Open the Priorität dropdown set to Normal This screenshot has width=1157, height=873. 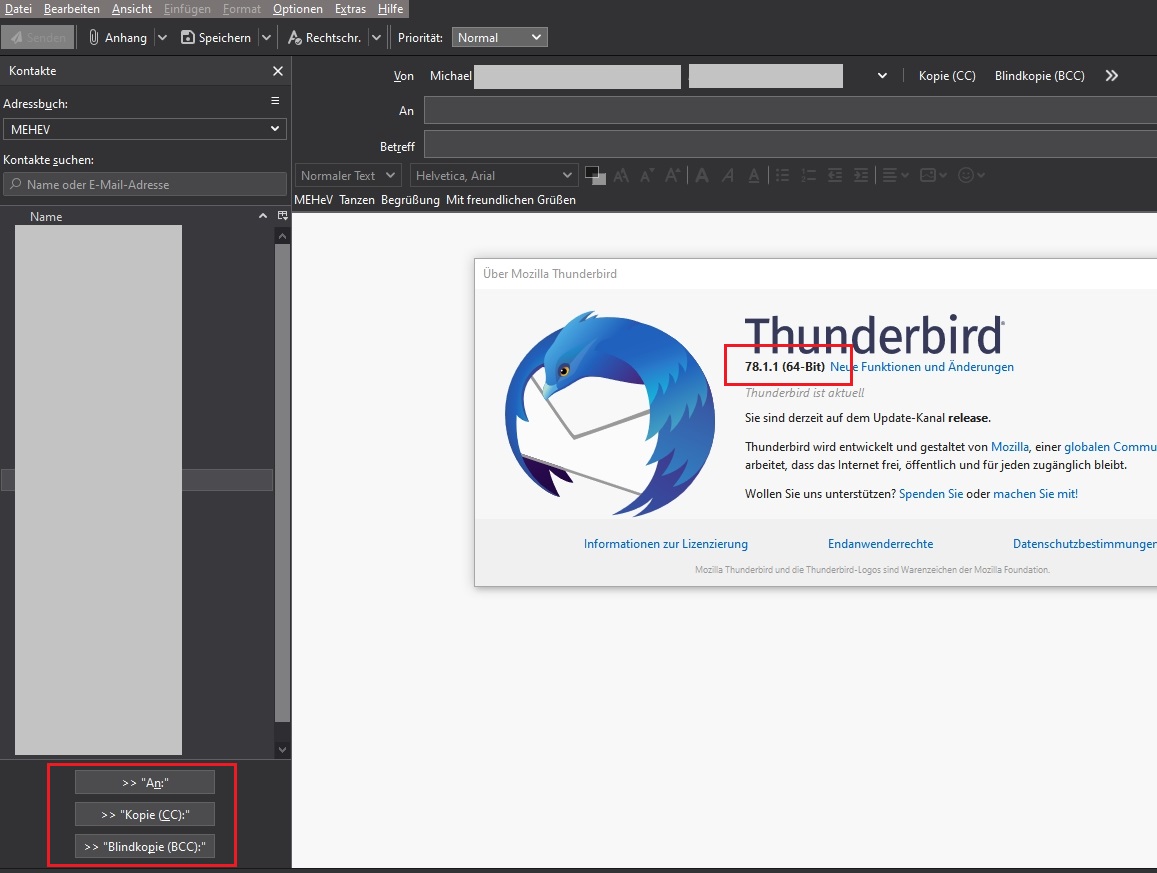pyautogui.click(x=499, y=38)
